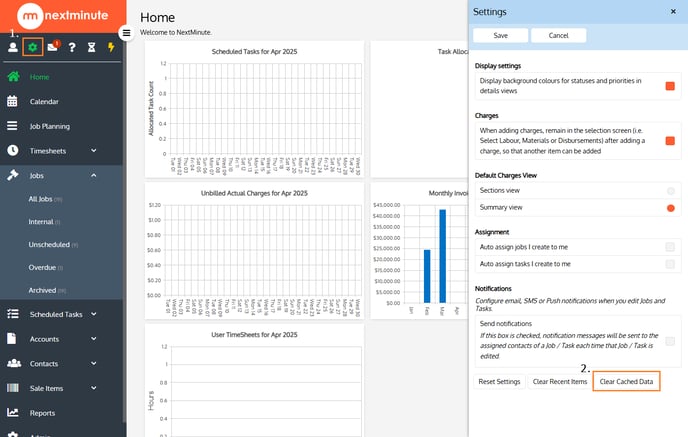Click the Contacts people icon

click(x=14, y=363)
